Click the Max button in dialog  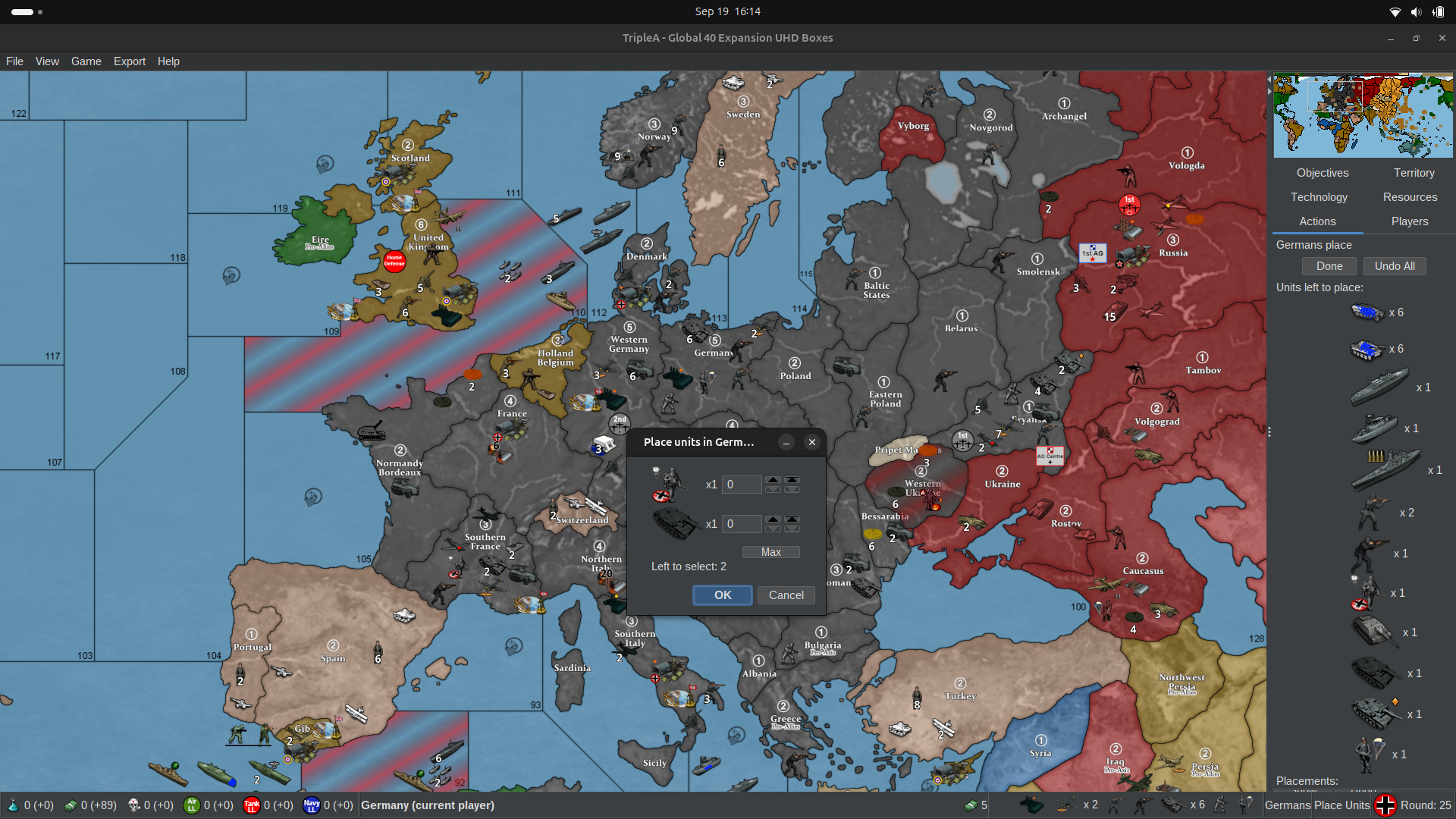point(770,552)
